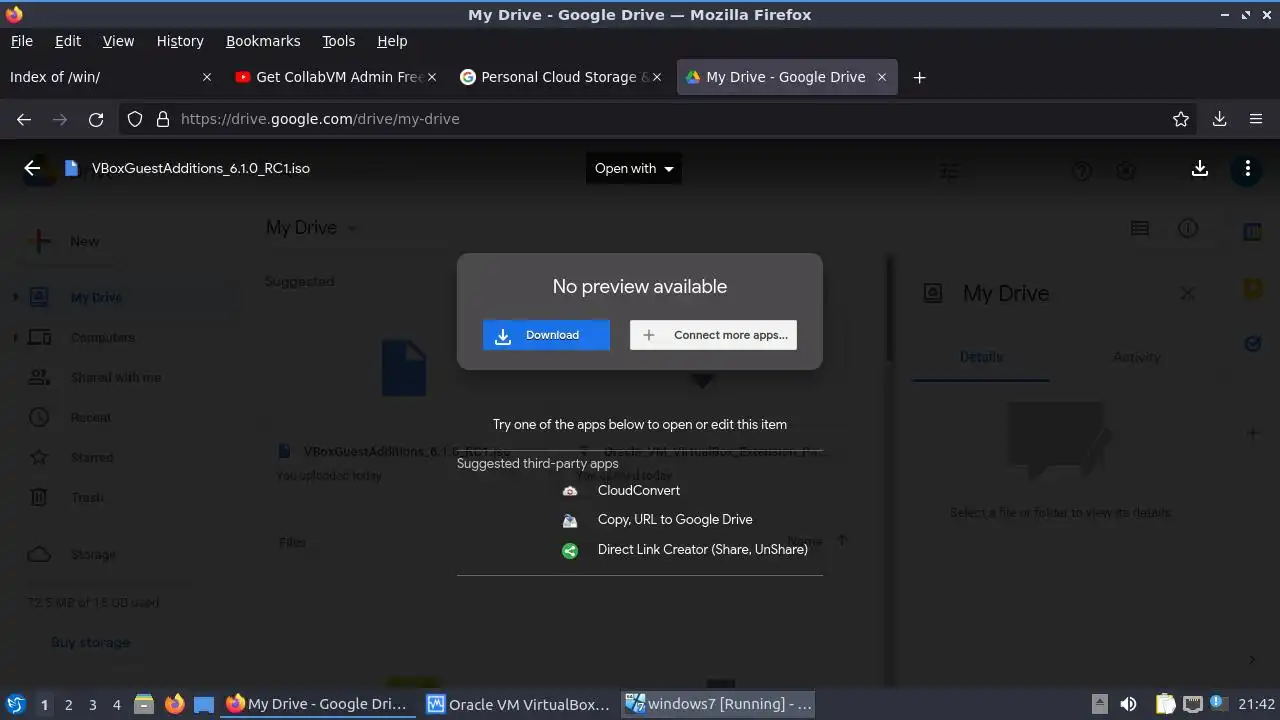Click the view details info icon
The width and height of the screenshot is (1280, 720).
pos(1188,228)
